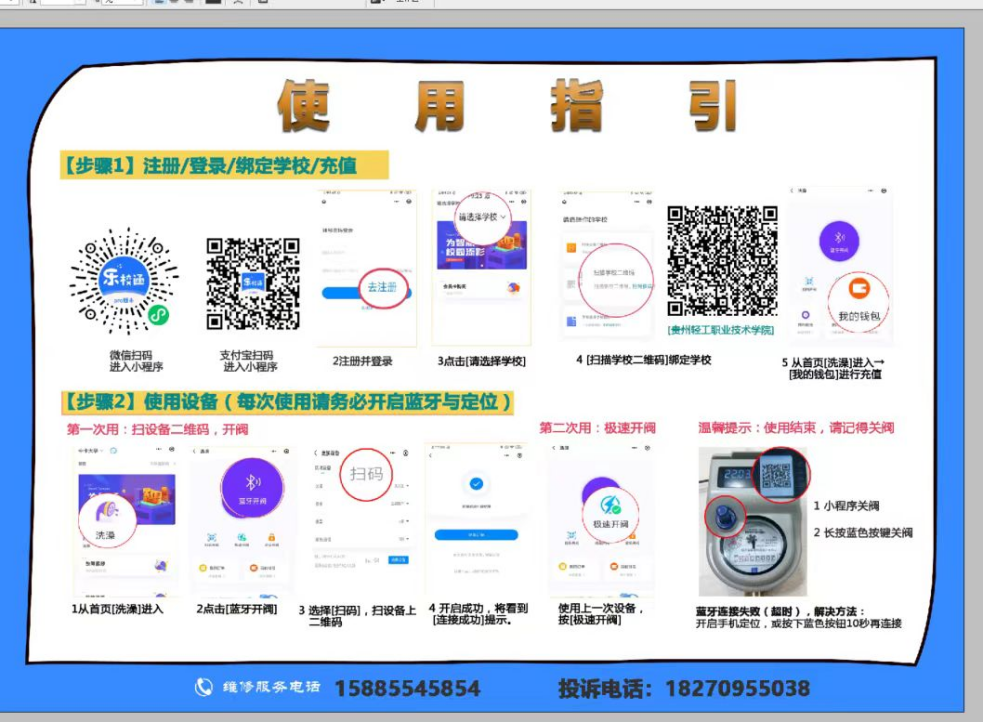Viewport: 983px width, 722px height.
Task: Click the red text 温馨提示：使用结束，请记得关阀
Action: 796,428
